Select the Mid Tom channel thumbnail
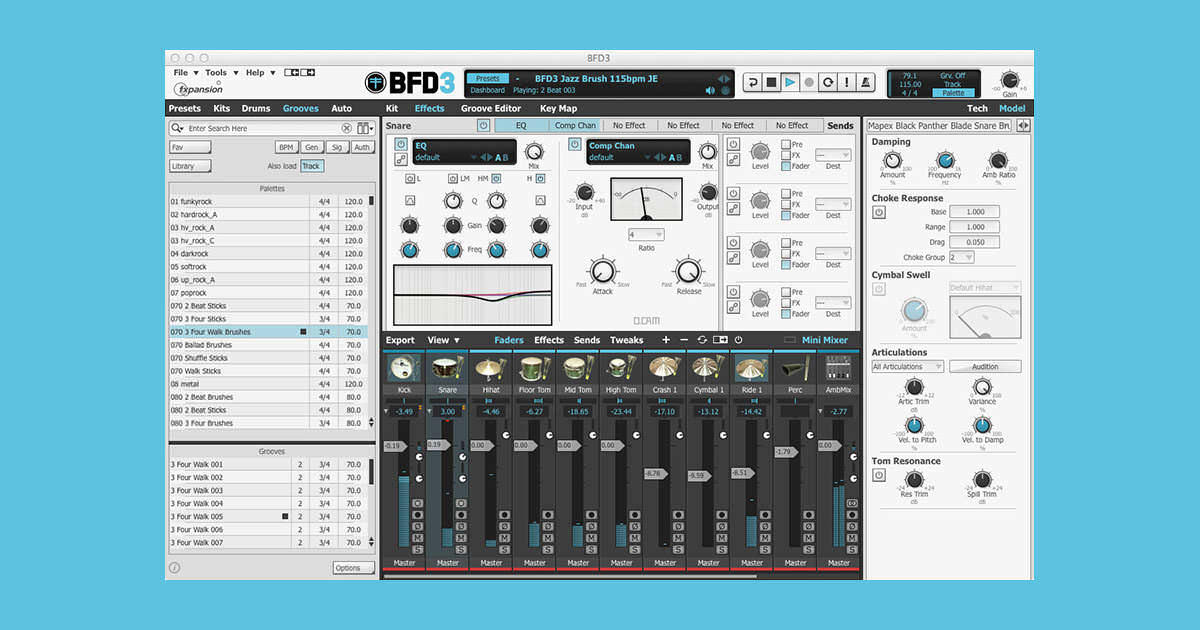The height and width of the screenshot is (630, 1200). coord(577,369)
